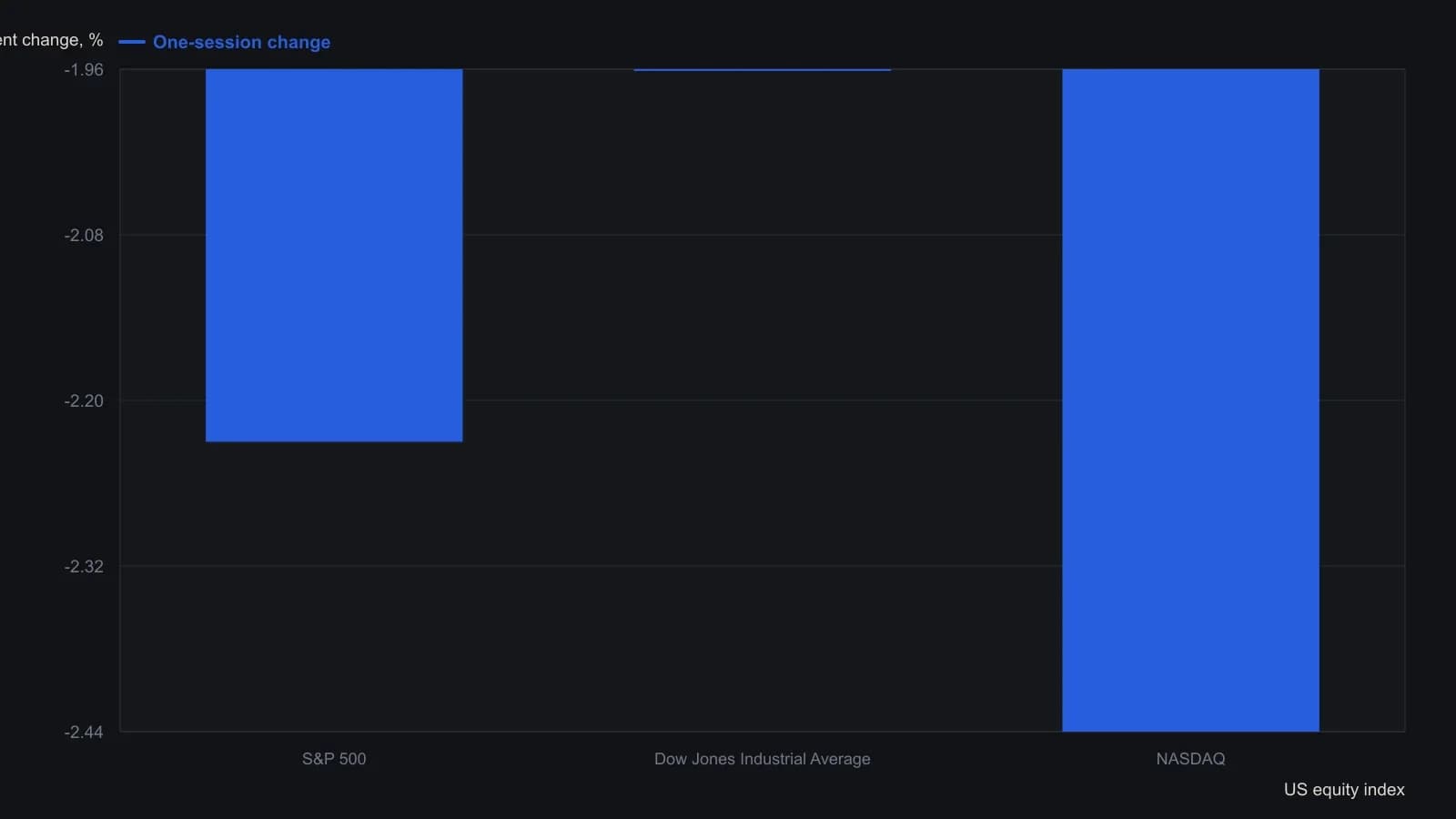Toggle the One-session change legend entry
The height and width of the screenshot is (819, 1456).
click(225, 42)
